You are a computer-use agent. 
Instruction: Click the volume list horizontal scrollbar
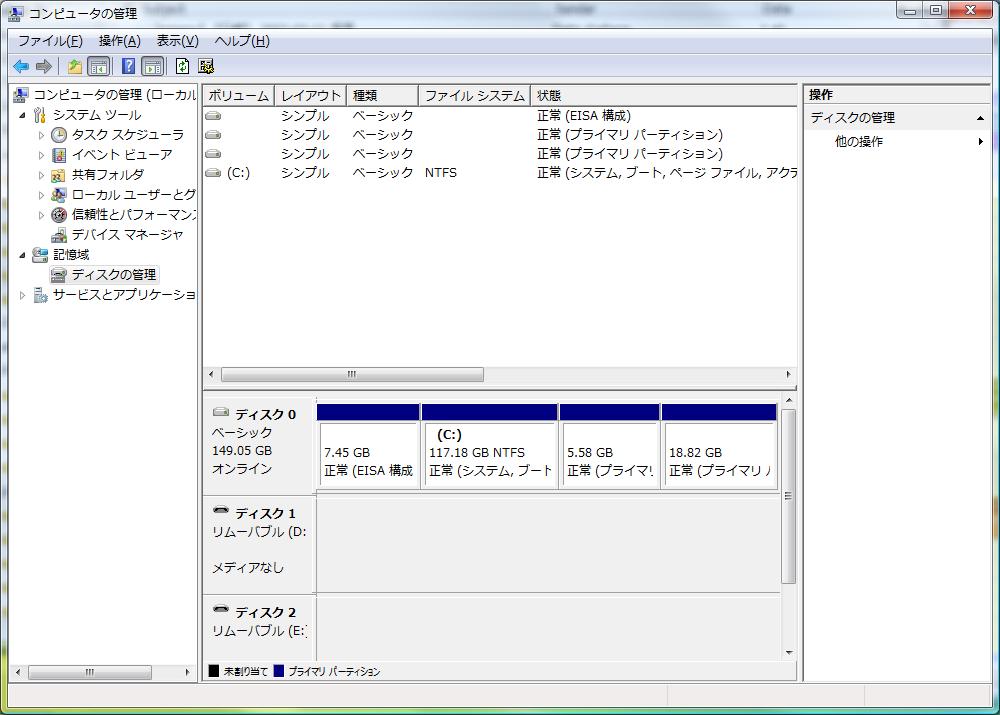click(352, 375)
